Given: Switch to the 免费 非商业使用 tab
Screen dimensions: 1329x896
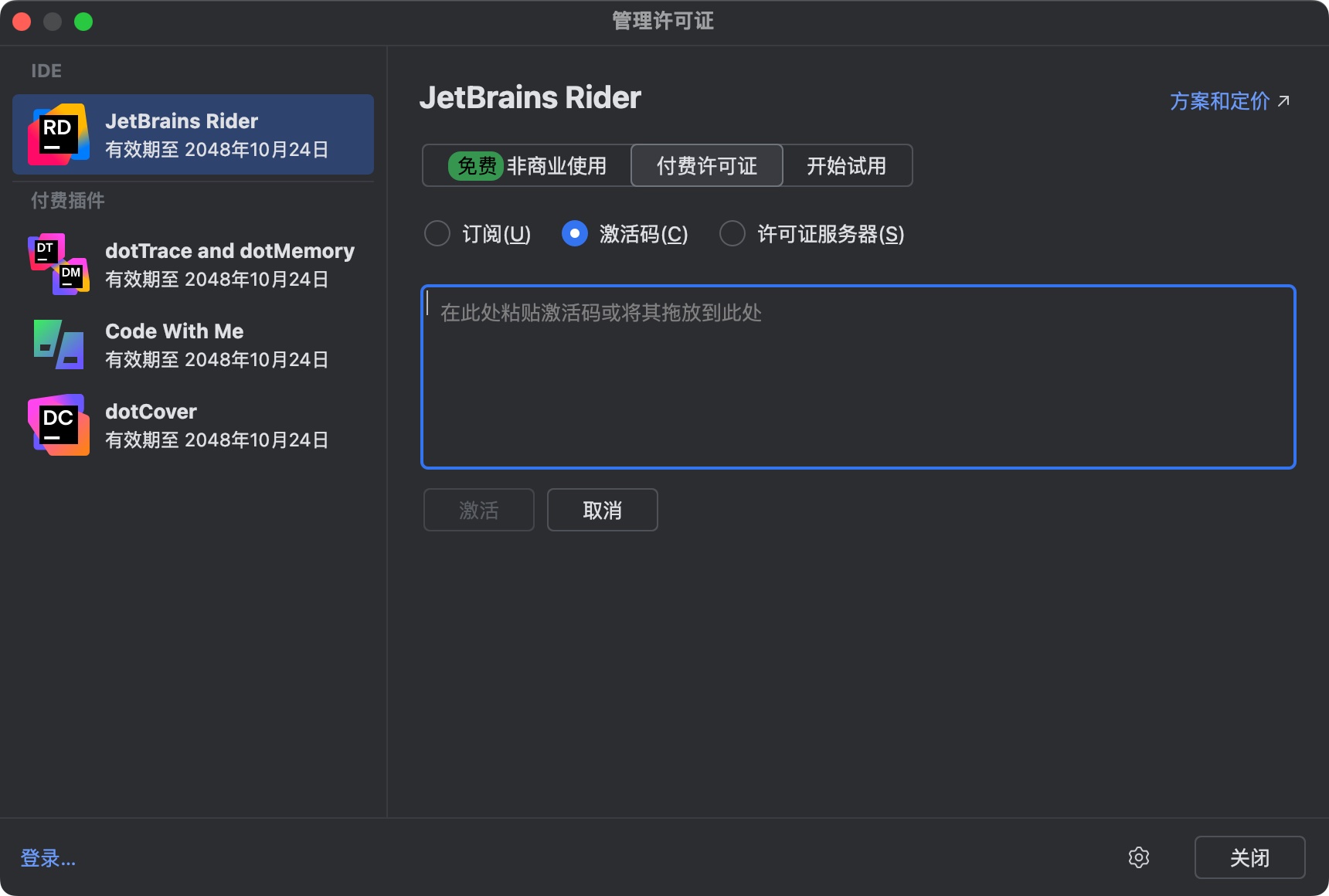Looking at the screenshot, I should [x=527, y=165].
